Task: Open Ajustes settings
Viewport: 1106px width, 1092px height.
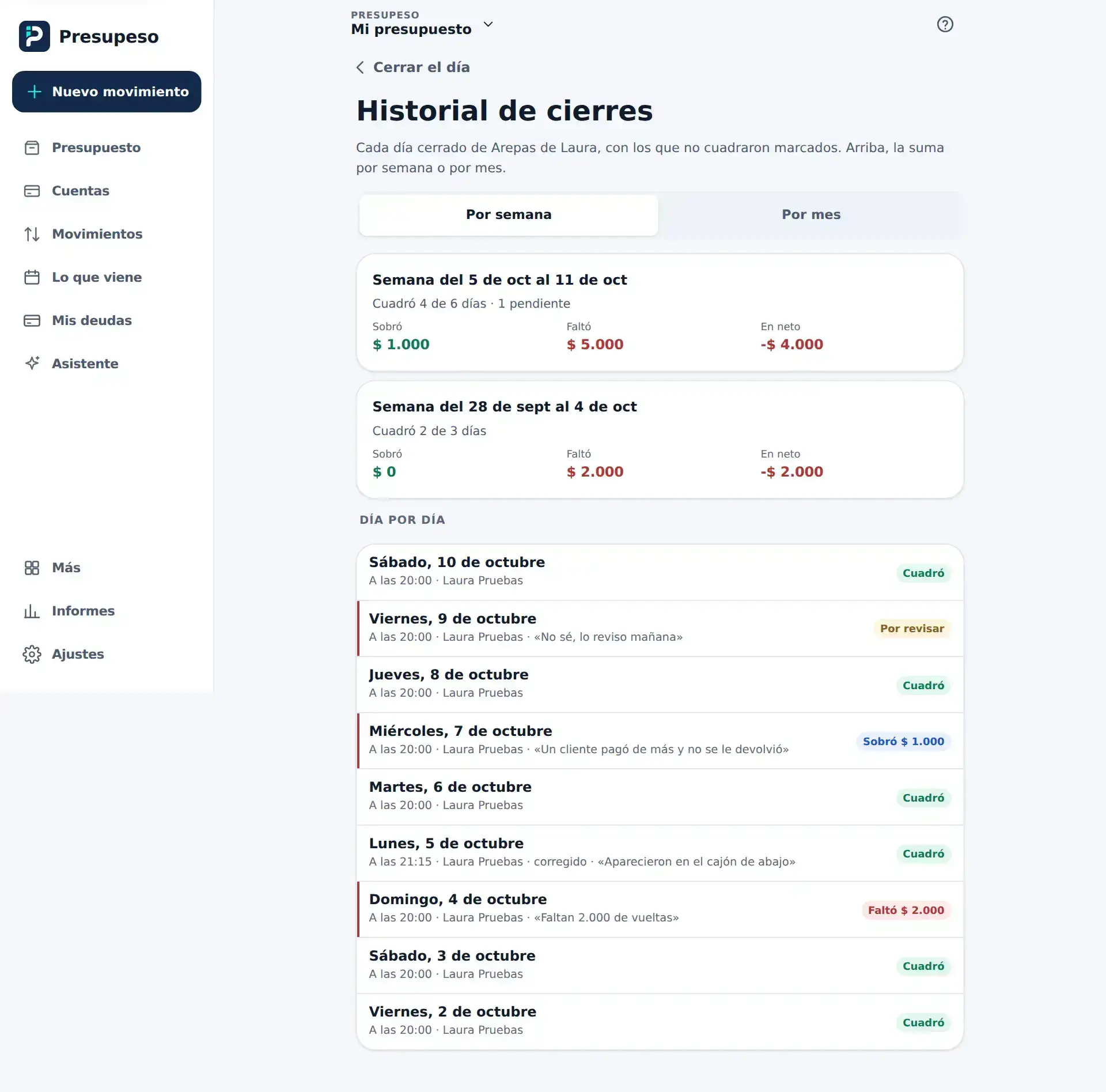Action: point(107,654)
